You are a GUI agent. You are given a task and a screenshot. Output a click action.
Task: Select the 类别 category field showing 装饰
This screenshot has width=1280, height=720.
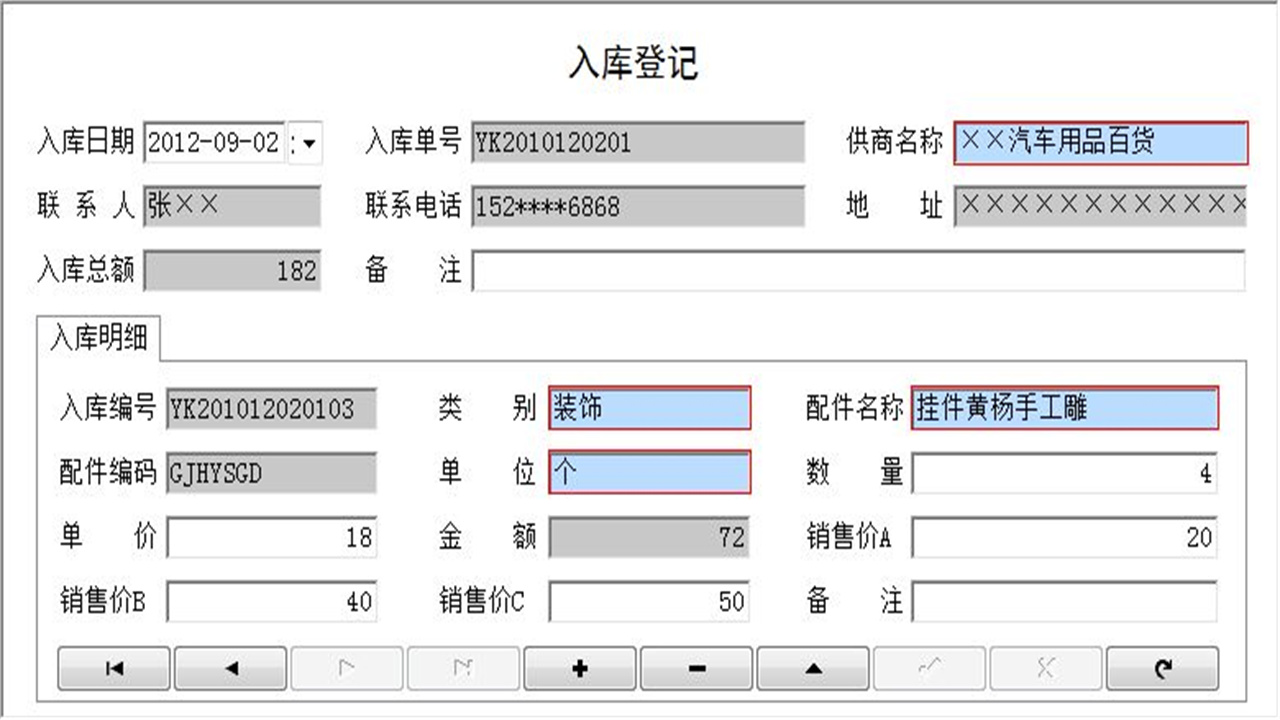tap(650, 407)
